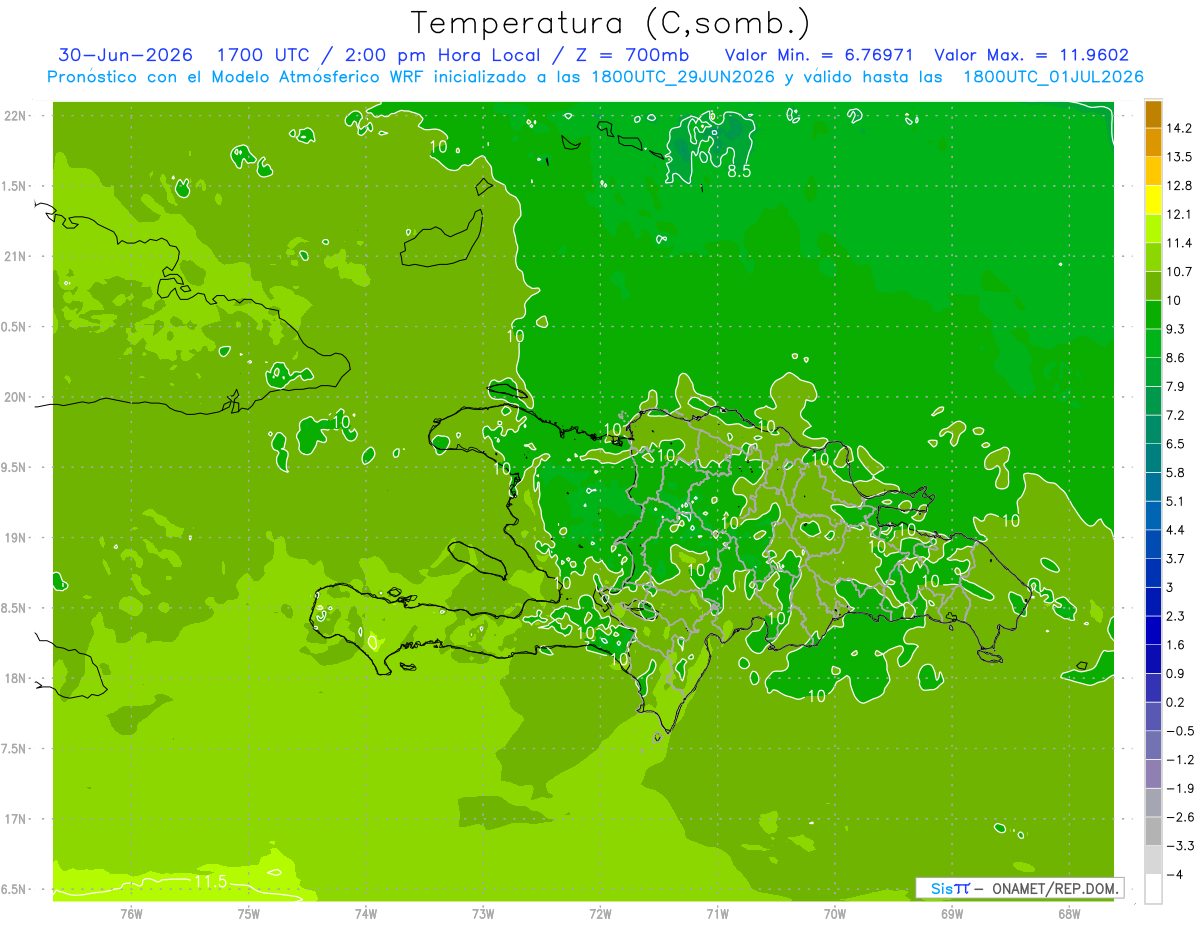Click the '1800UTC_29JUN2026' initialization timestamp
Screen dimensions: 1200x927
(x=681, y=77)
